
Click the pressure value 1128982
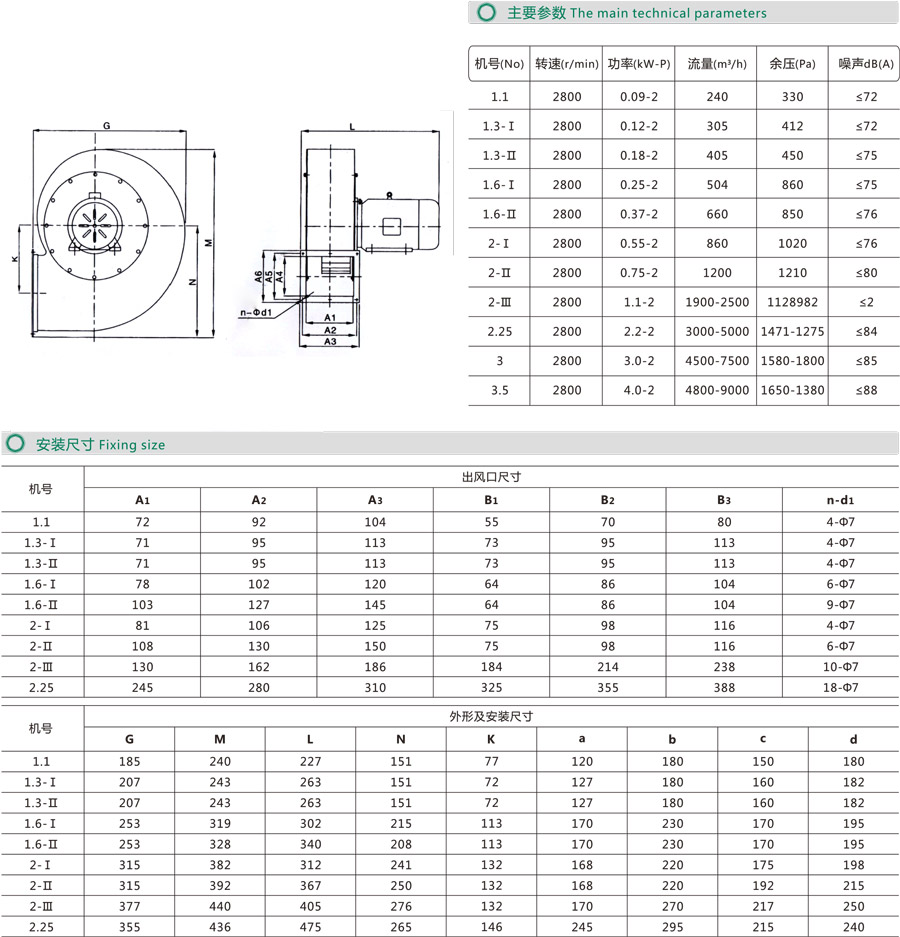pyautogui.click(x=792, y=302)
